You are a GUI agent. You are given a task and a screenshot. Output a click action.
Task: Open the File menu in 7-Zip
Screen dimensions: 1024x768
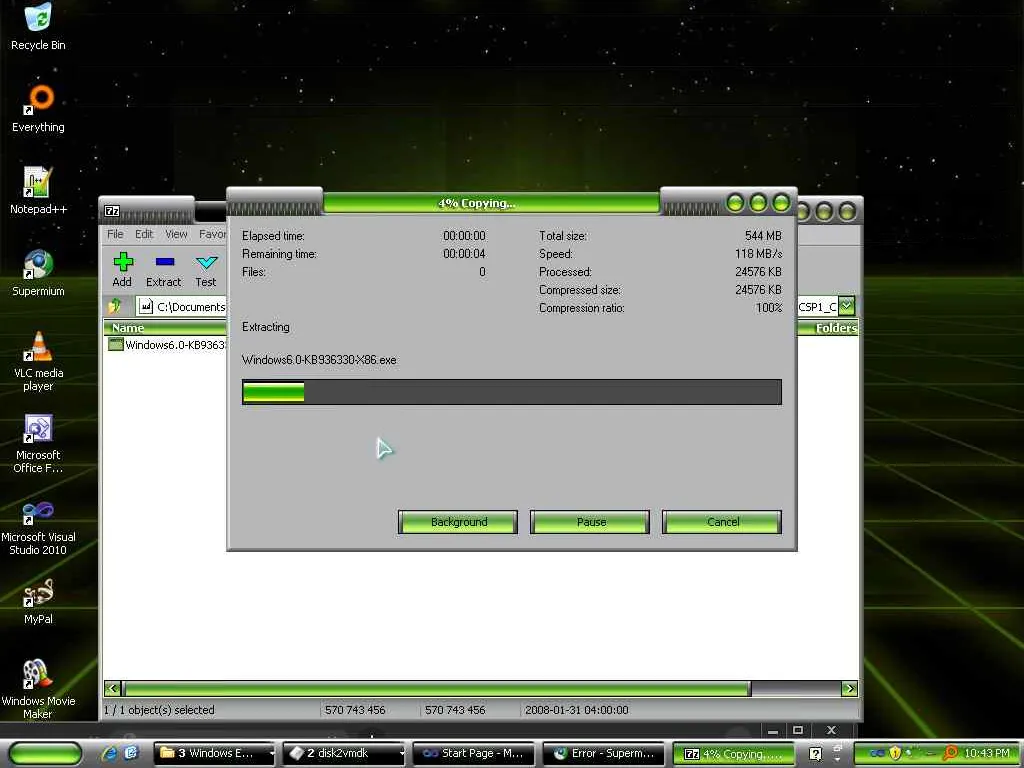coord(115,234)
